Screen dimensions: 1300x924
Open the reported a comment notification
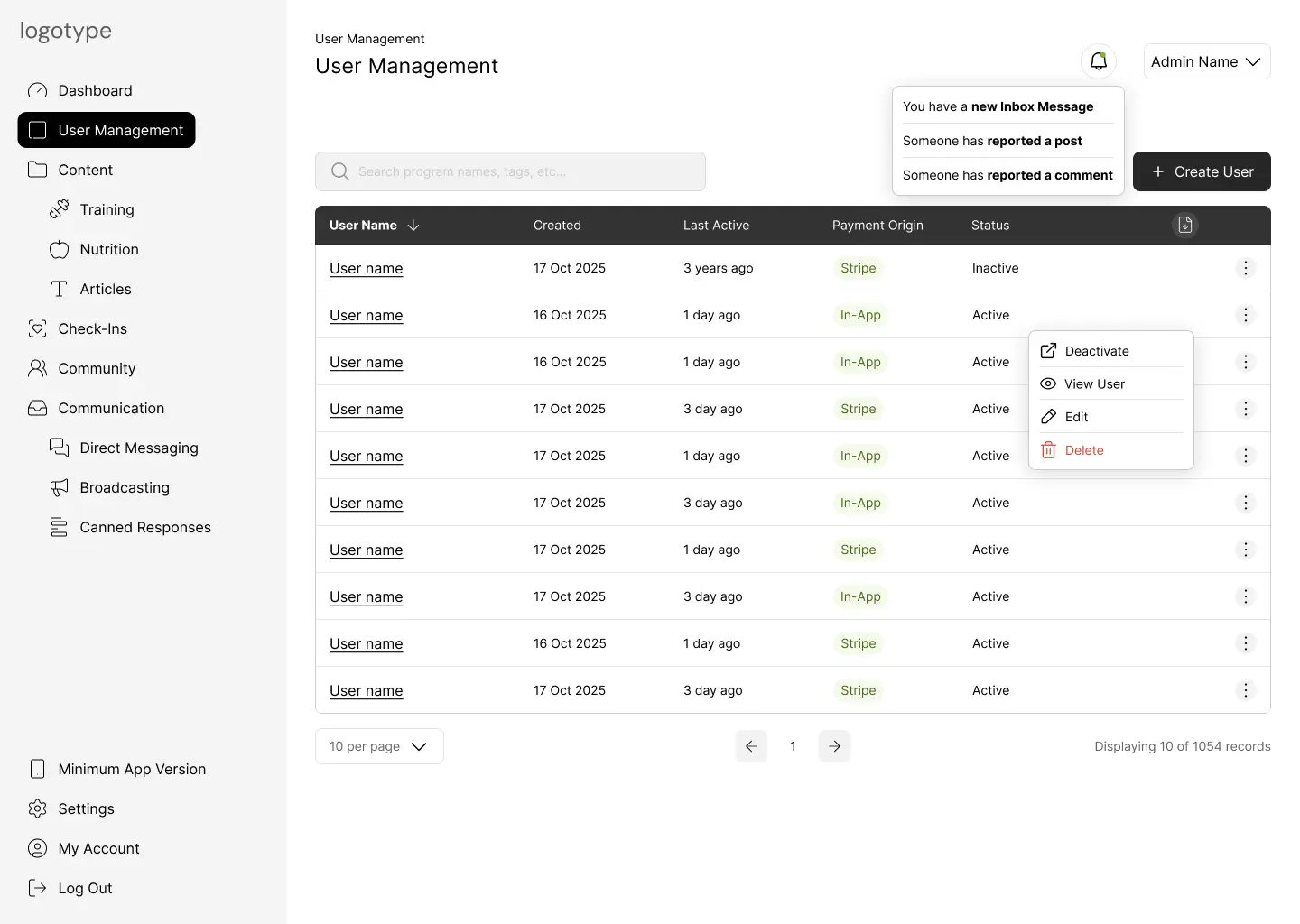pos(1007,175)
